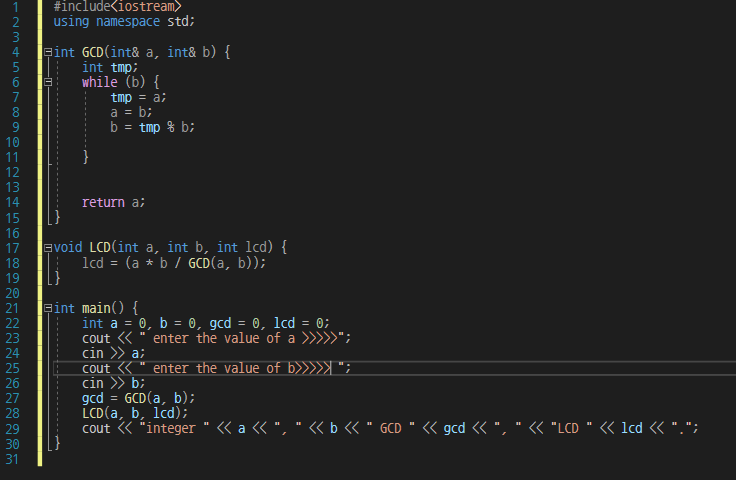This screenshot has height=480, width=736.
Task: Click 'LCD(a, b, lcd);' call
Action: [x=135, y=413]
